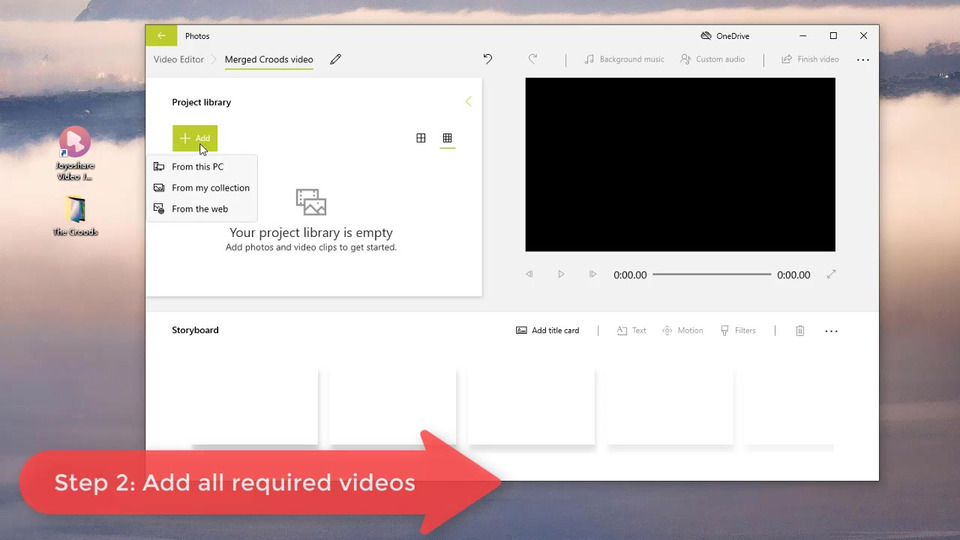This screenshot has height=540, width=960.
Task: Switch to medium thumbnails view
Action: point(421,138)
